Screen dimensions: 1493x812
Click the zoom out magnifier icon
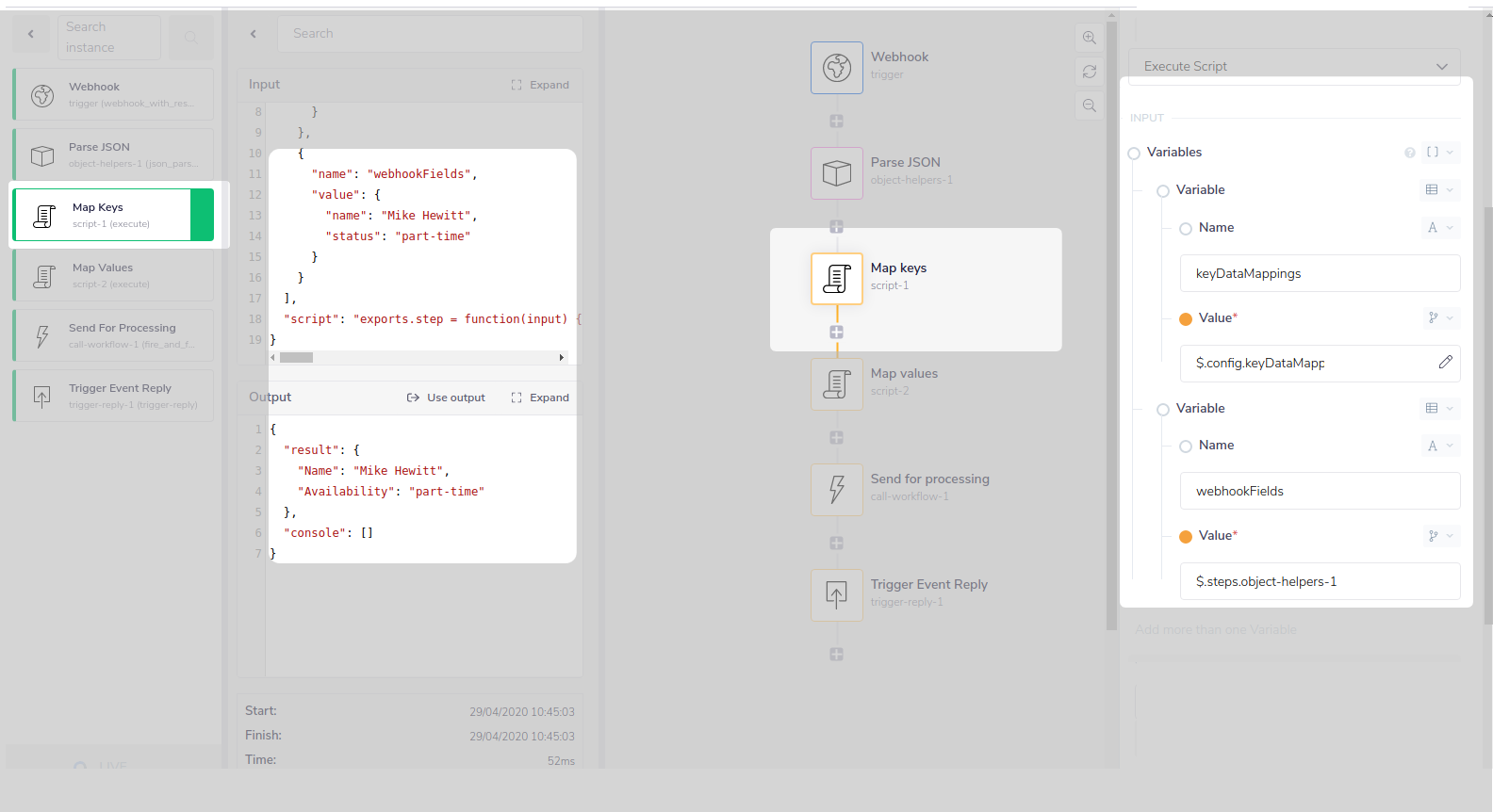(x=1089, y=106)
